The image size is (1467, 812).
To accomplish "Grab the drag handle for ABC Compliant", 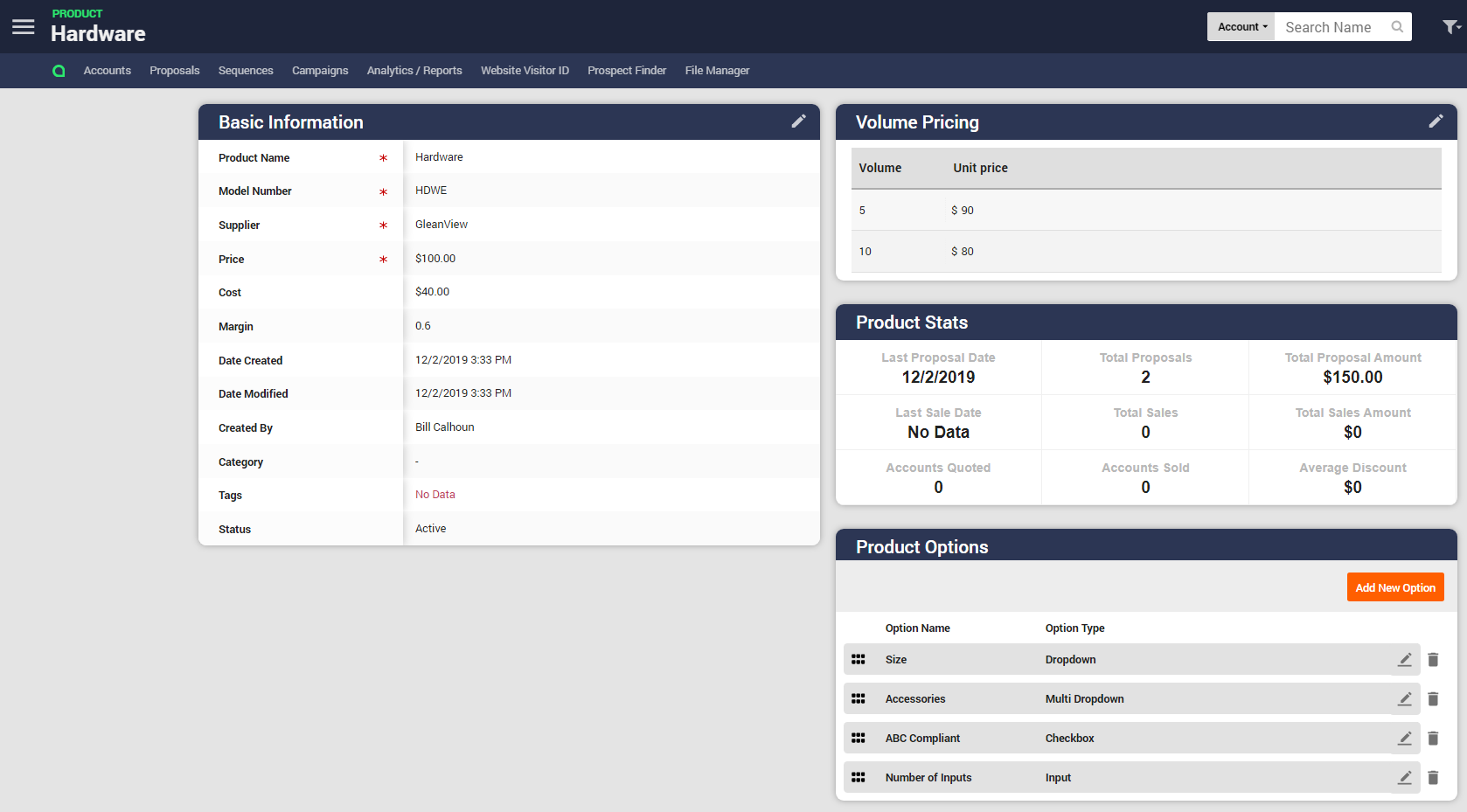I will tap(859, 738).
